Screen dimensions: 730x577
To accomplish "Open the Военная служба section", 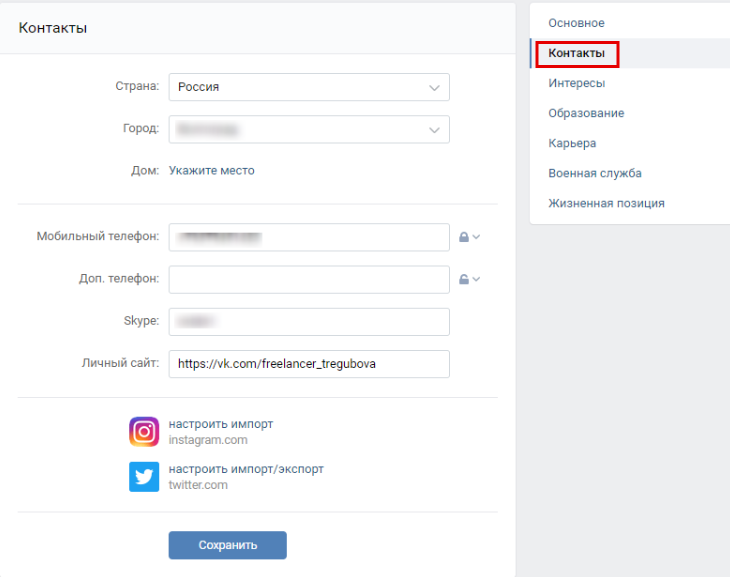I will (x=594, y=173).
